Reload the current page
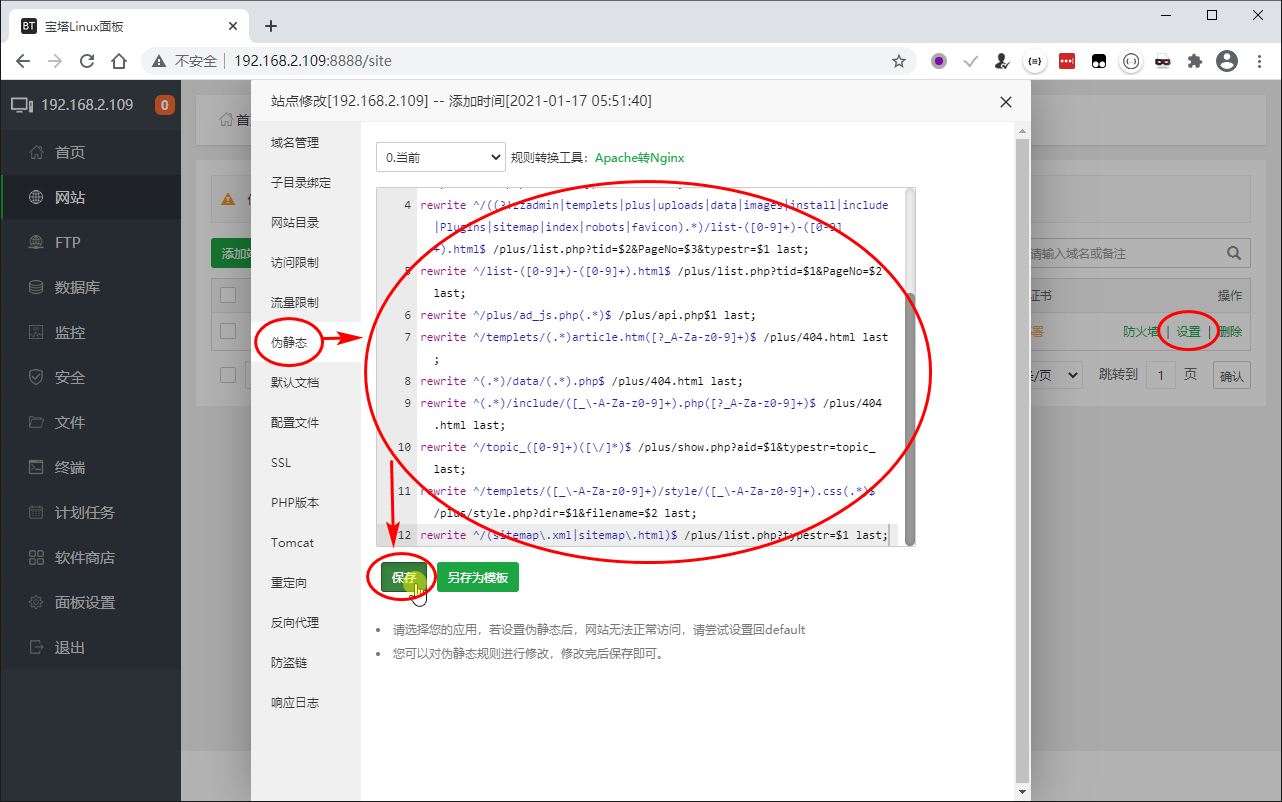This screenshot has height=802, width=1282. pos(87,61)
